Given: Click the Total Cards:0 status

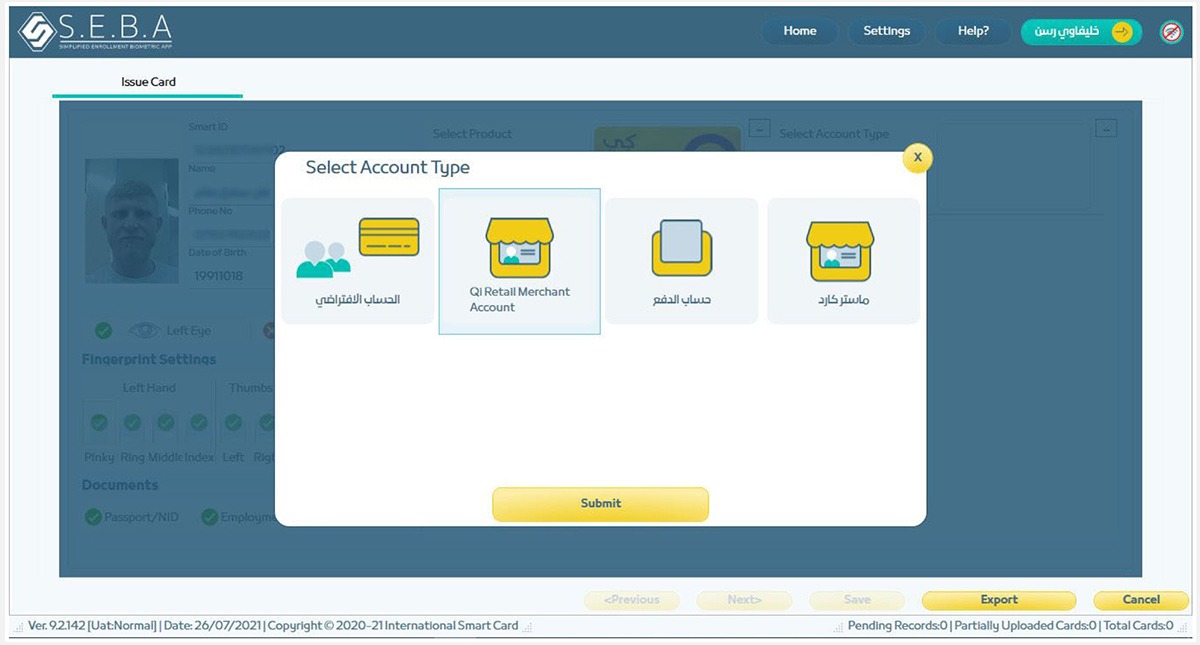Looking at the screenshot, I should (1138, 626).
